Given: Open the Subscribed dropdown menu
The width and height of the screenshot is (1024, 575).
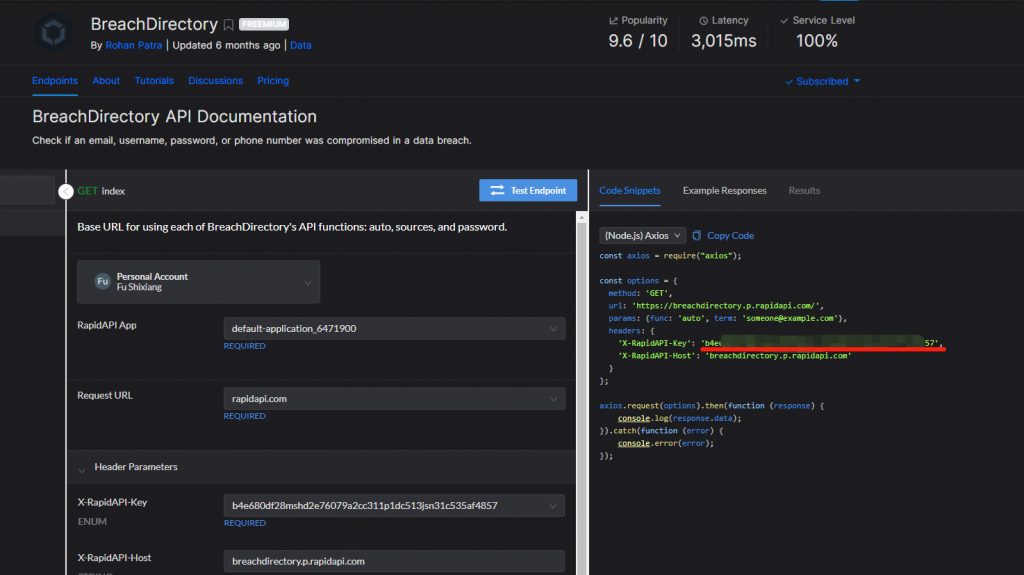Looking at the screenshot, I should (x=827, y=81).
